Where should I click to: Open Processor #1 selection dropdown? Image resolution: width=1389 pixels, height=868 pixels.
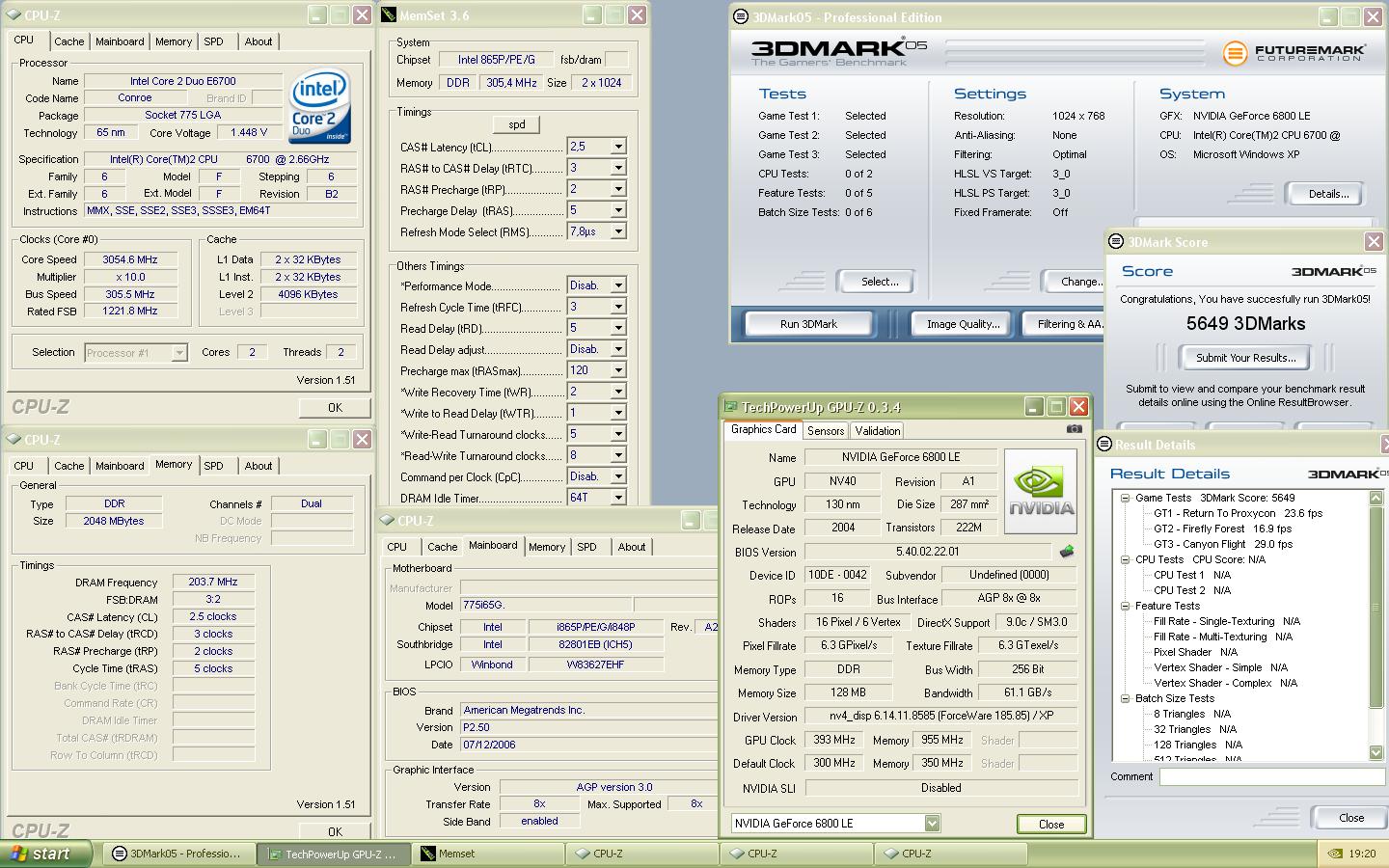coord(178,353)
